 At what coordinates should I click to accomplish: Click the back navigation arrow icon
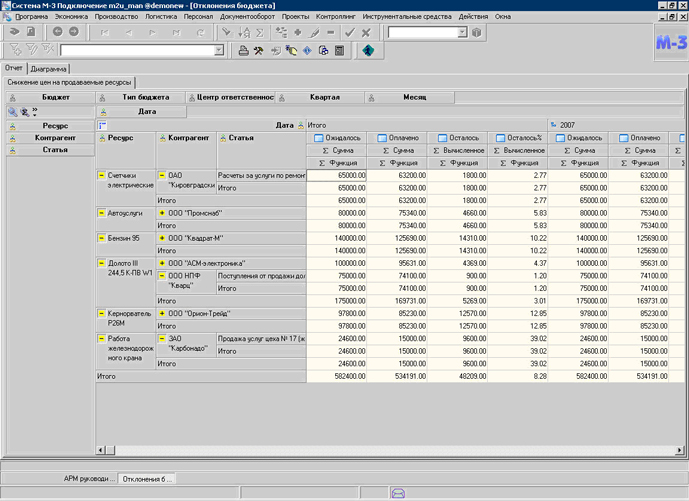click(58, 32)
